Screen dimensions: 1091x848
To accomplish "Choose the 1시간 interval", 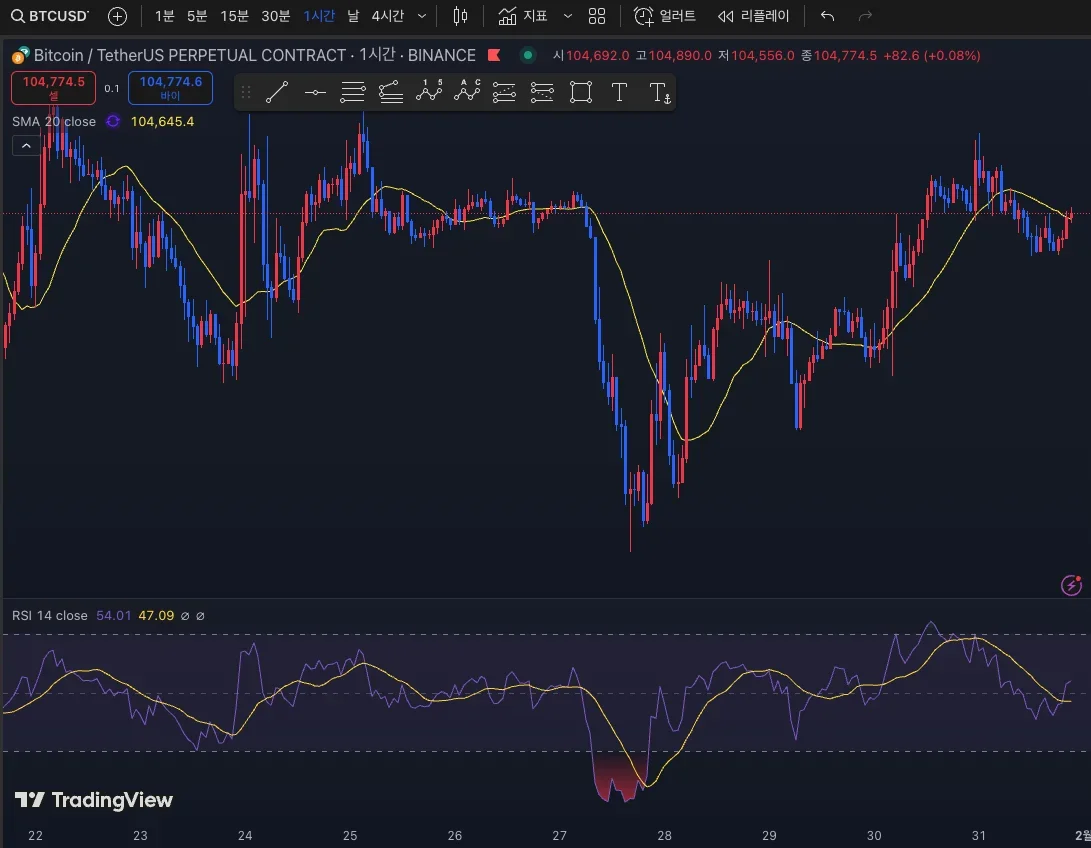I will click(319, 16).
